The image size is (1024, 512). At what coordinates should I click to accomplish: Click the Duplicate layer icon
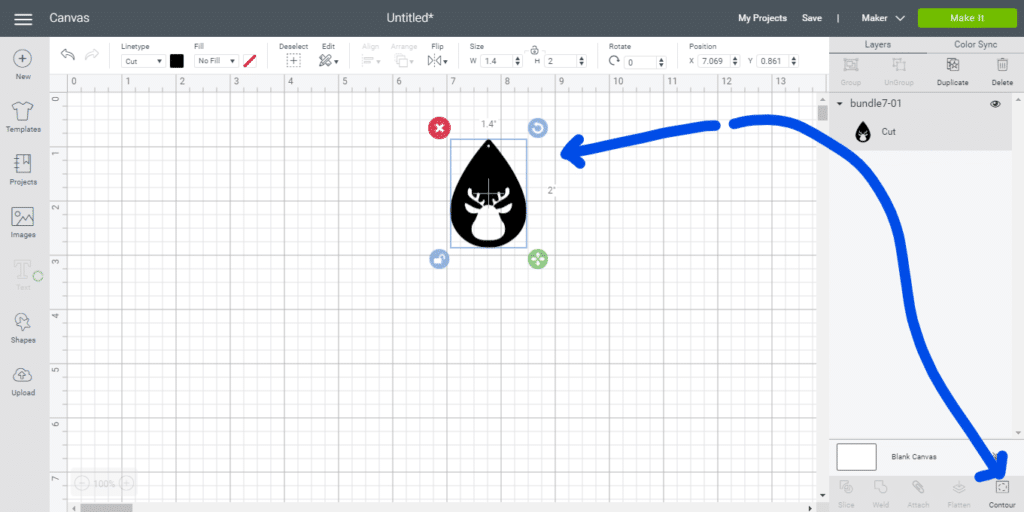952,66
